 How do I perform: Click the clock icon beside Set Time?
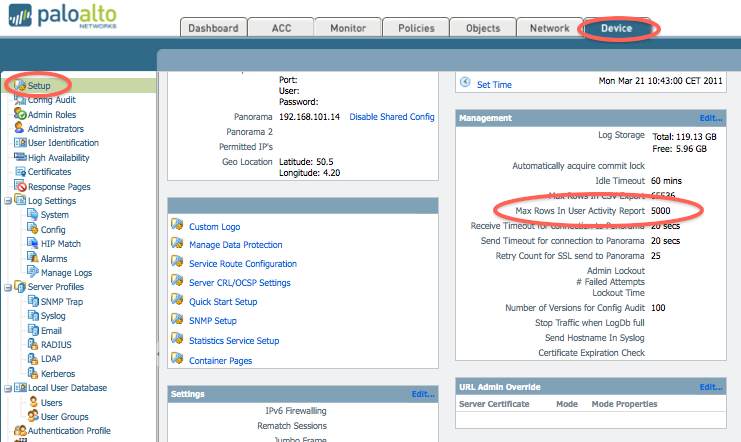point(465,82)
